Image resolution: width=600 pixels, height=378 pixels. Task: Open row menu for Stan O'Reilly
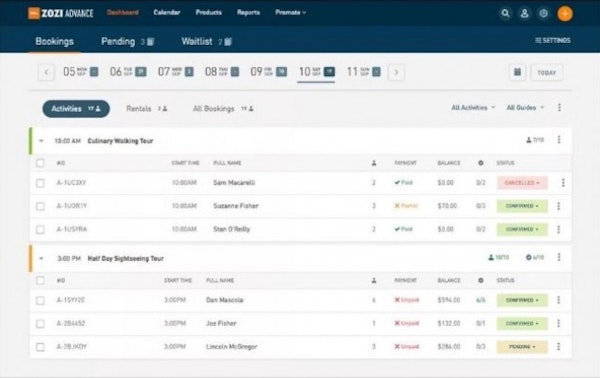[x=559, y=230]
